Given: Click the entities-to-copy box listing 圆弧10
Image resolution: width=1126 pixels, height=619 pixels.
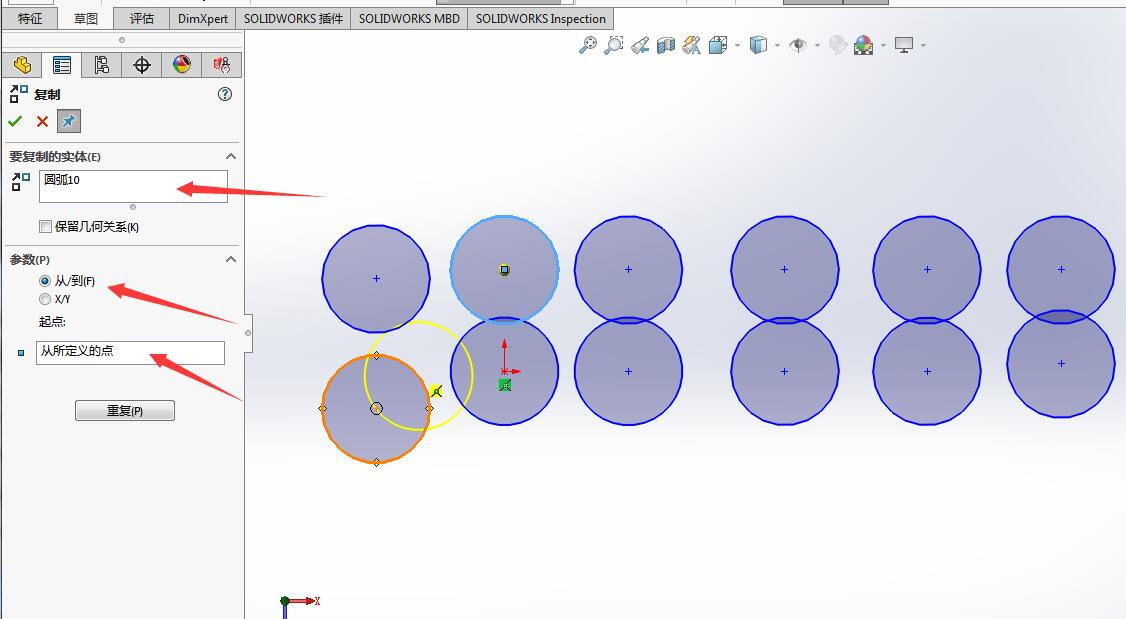Looking at the screenshot, I should click(x=134, y=187).
